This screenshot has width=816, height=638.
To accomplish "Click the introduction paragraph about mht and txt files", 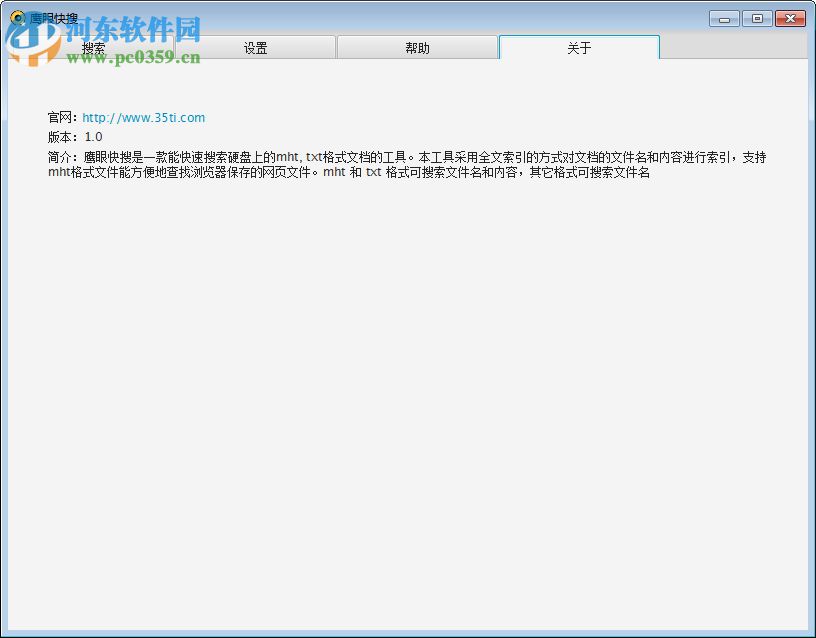I will [x=400, y=164].
